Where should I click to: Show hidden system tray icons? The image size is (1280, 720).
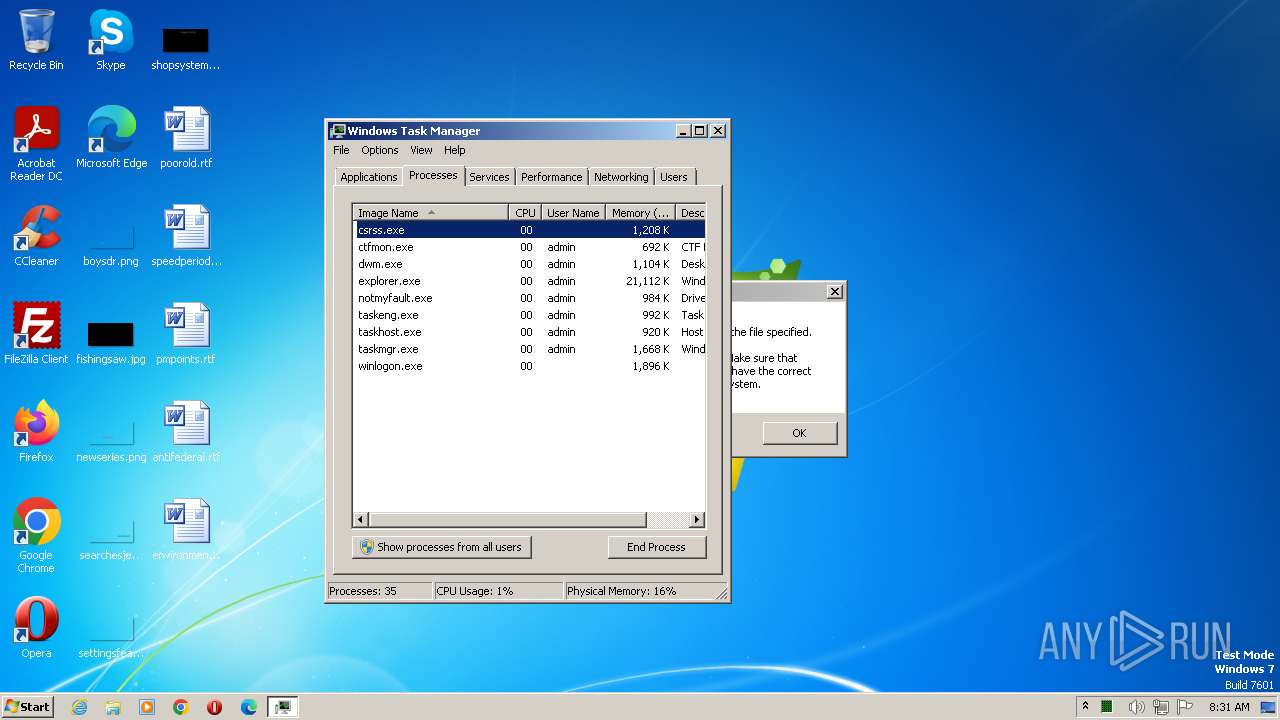[x=1085, y=707]
